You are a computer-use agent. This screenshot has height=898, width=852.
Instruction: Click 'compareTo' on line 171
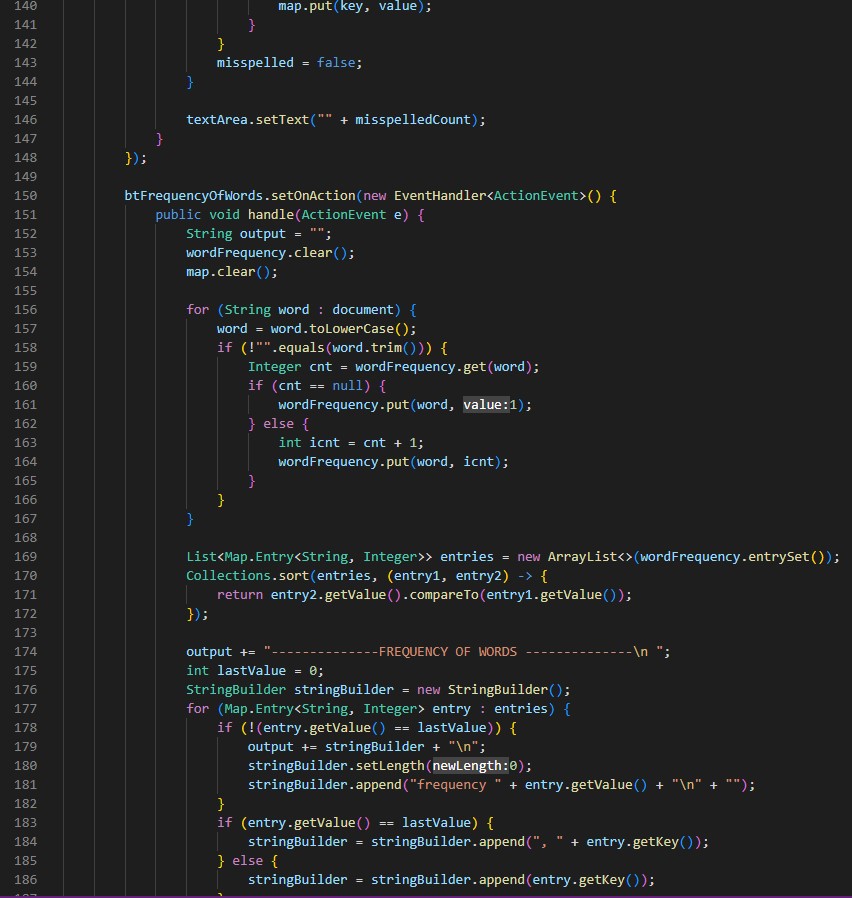click(444, 595)
